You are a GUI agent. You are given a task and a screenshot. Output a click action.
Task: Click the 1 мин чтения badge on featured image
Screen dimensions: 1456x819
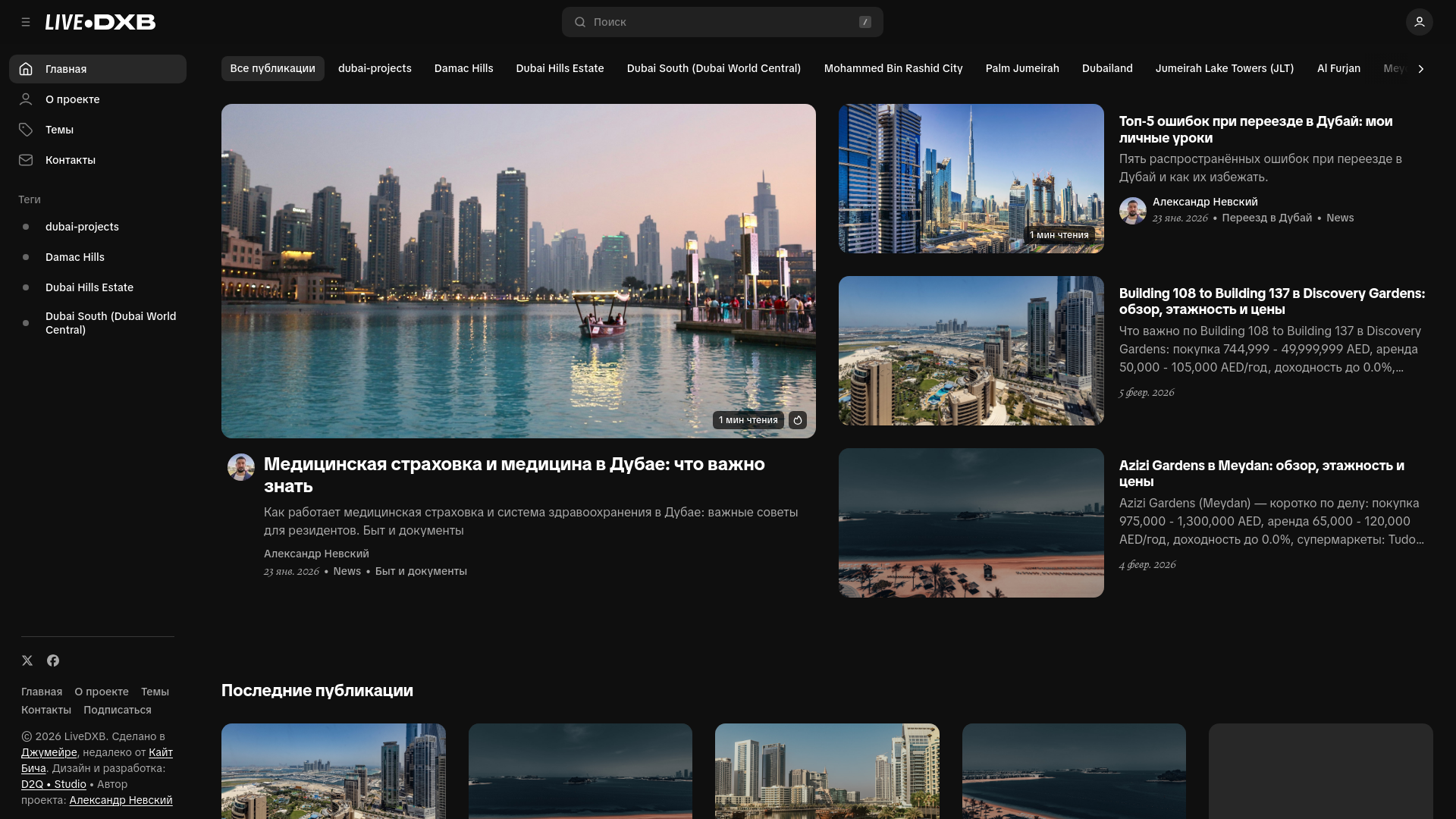click(x=748, y=420)
